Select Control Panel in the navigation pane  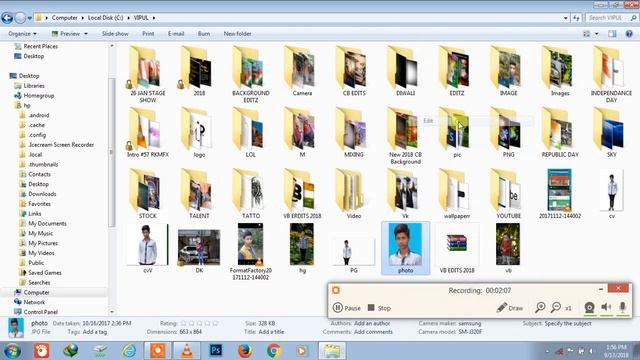[x=40, y=312]
